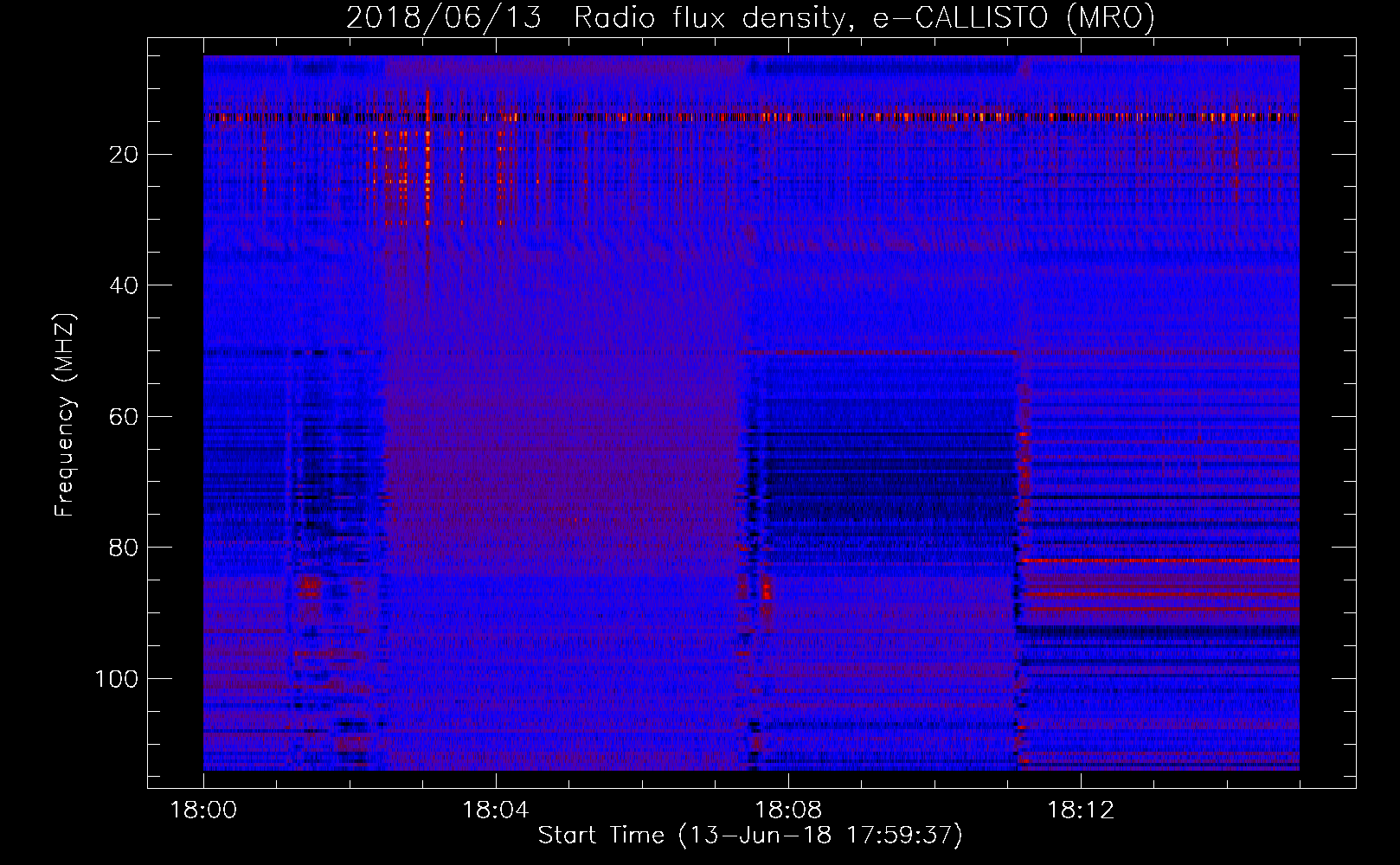Click the 40 MHz frequency tick label
This screenshot has height=865, width=1400.
125,285
